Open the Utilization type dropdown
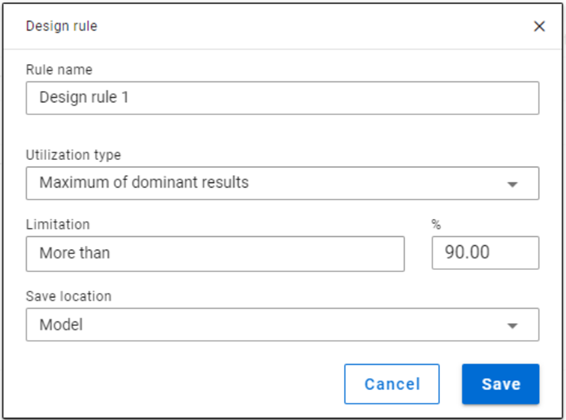566x420 pixels. 282,183
